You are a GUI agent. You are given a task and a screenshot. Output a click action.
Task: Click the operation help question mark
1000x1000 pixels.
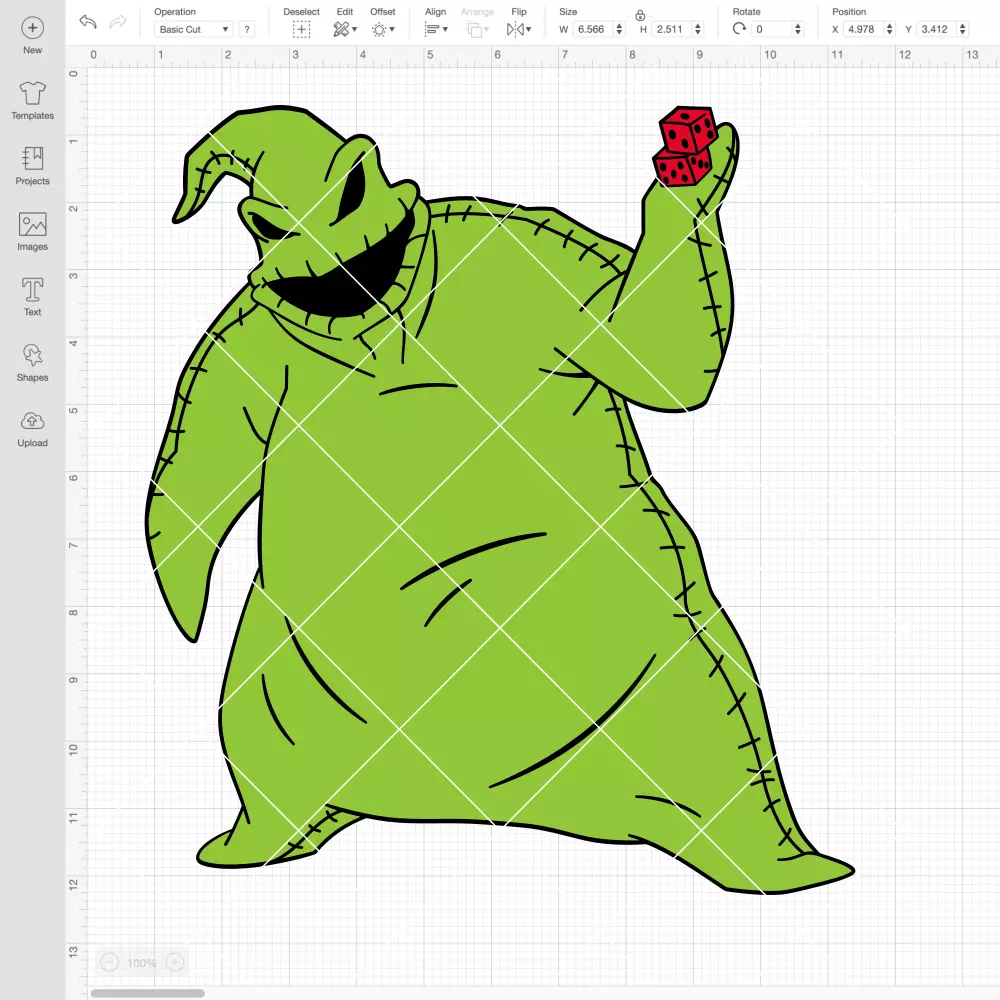tap(247, 29)
